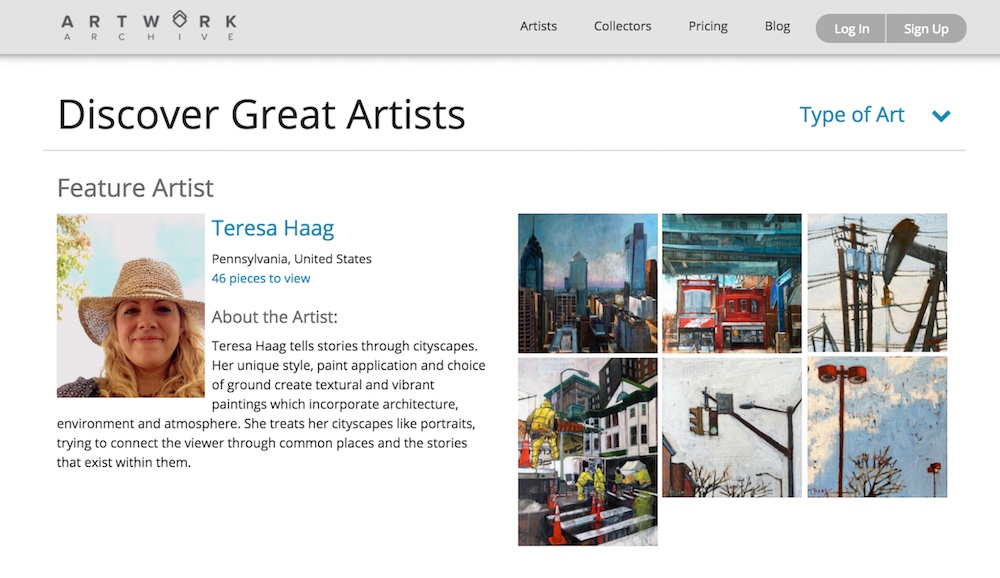Follow the 46 pieces to view link
The height and width of the screenshot is (578, 1000).
coord(261,278)
